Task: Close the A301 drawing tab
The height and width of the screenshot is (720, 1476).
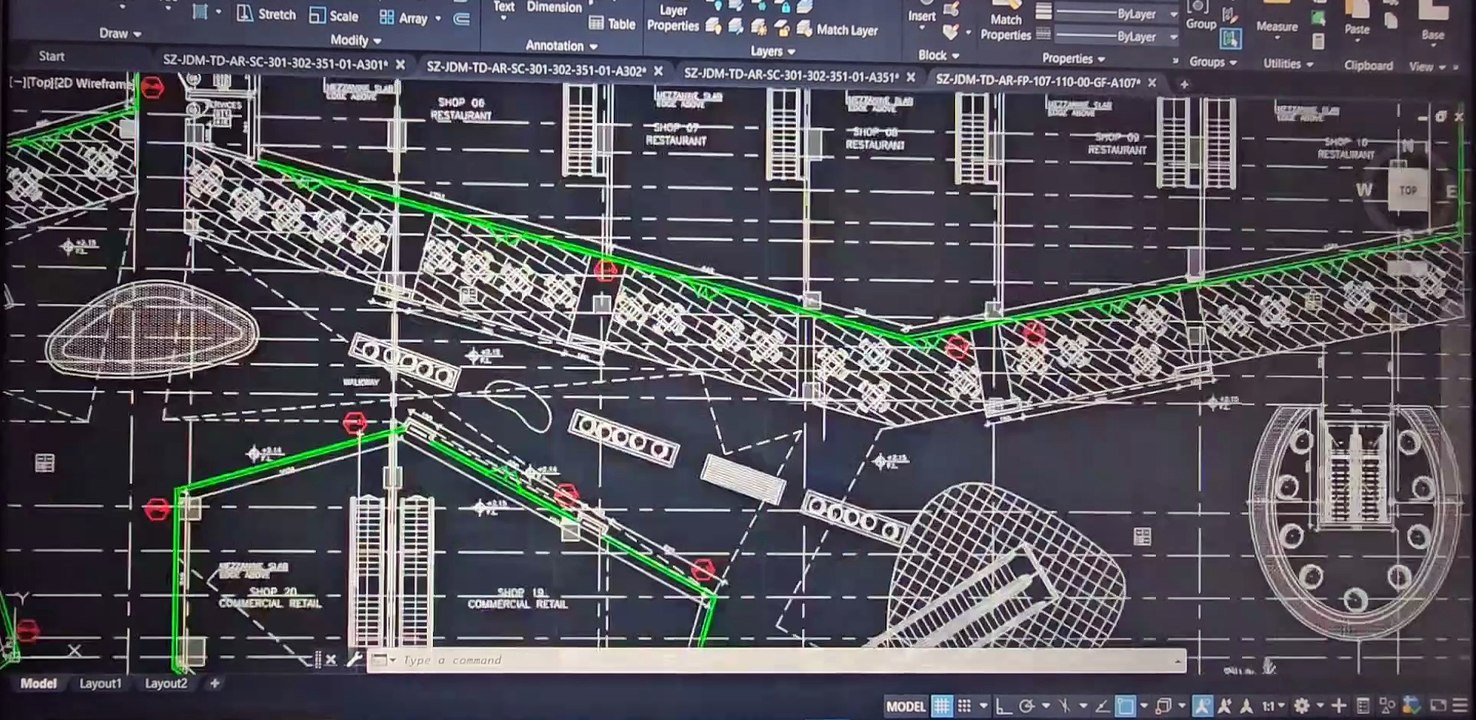Action: point(401,64)
